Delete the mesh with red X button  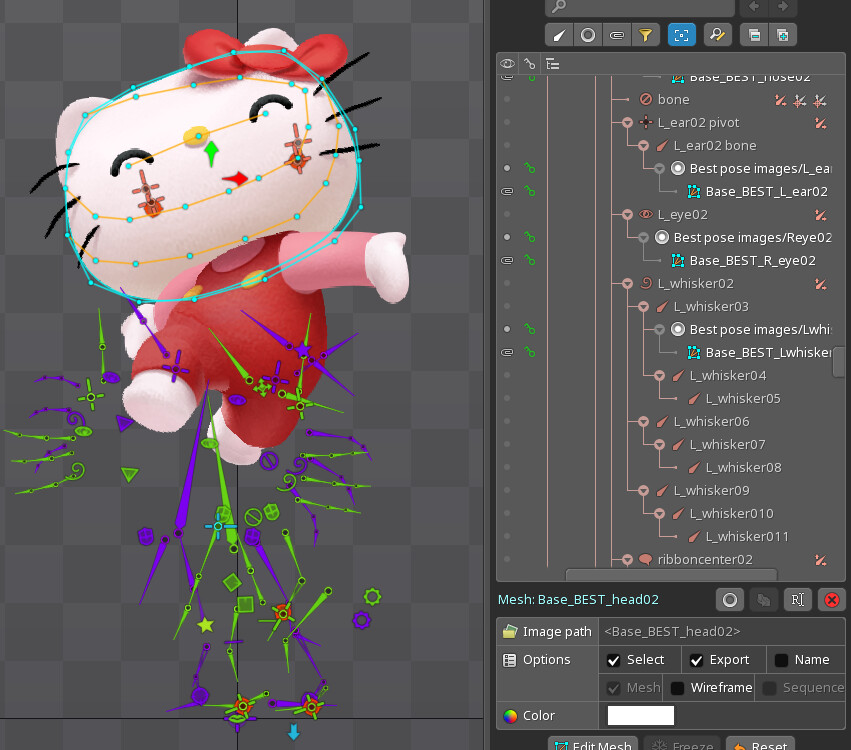(x=831, y=600)
